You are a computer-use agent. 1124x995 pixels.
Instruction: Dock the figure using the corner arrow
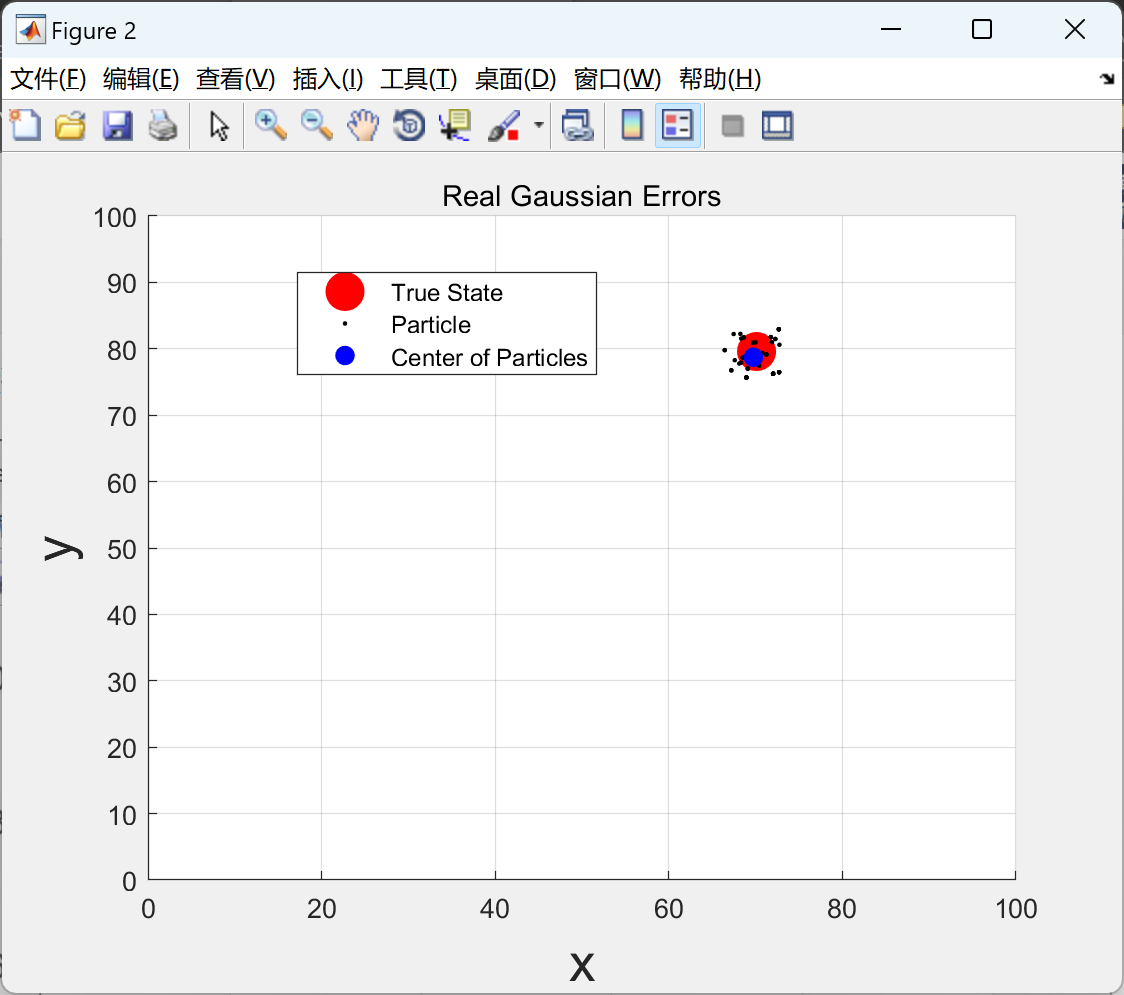(x=1107, y=79)
